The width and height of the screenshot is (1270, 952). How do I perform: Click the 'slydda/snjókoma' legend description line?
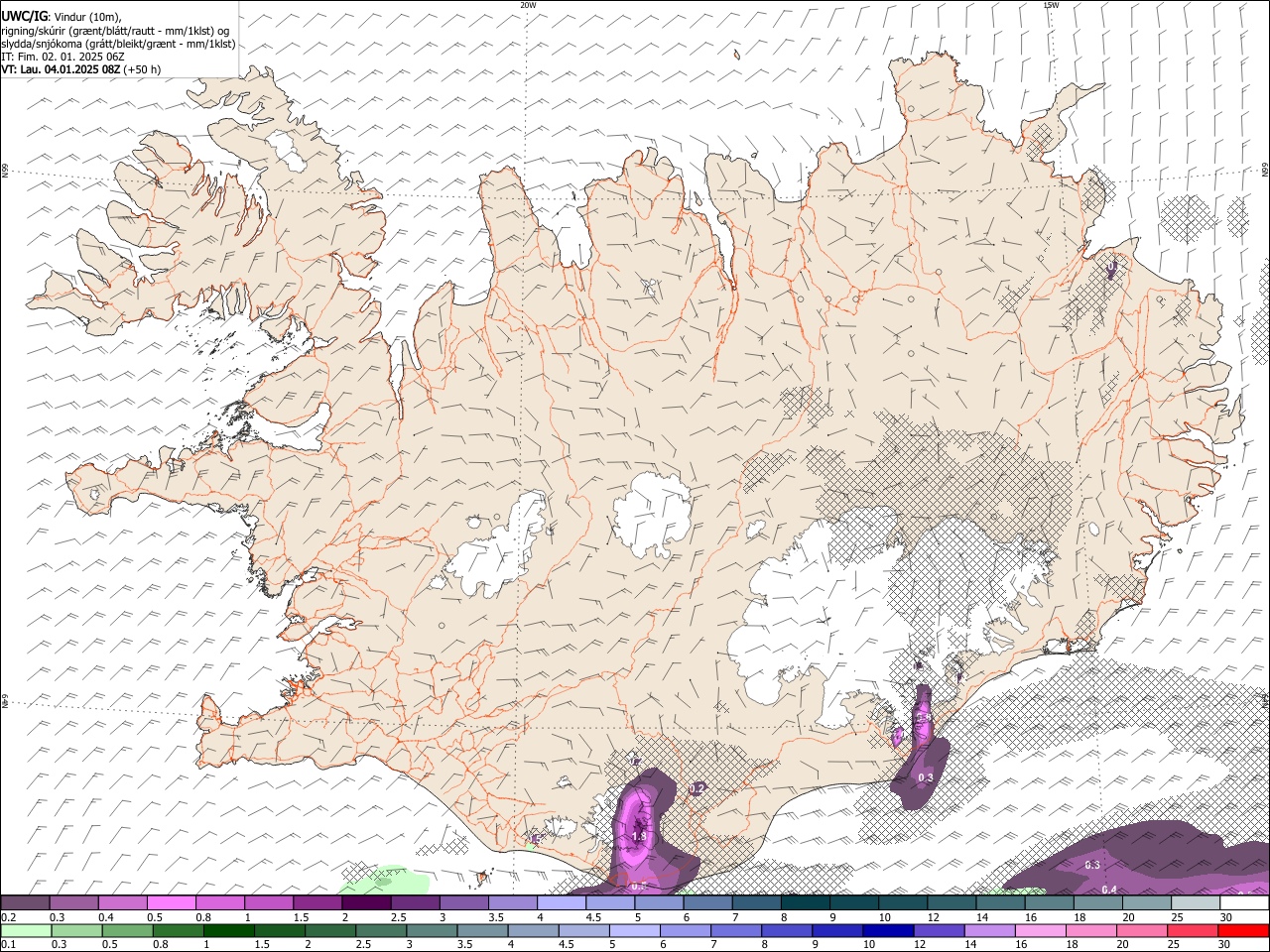118,44
